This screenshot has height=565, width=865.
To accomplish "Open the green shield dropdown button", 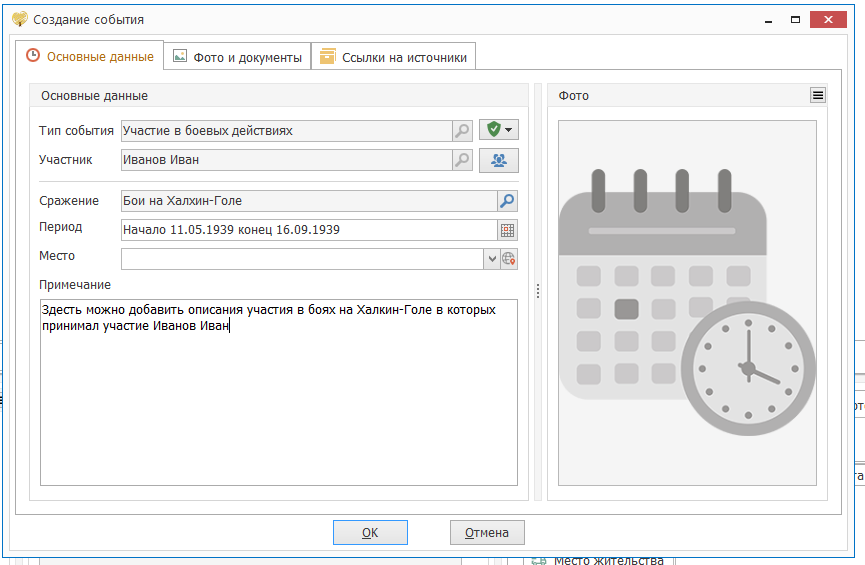I will (x=498, y=131).
